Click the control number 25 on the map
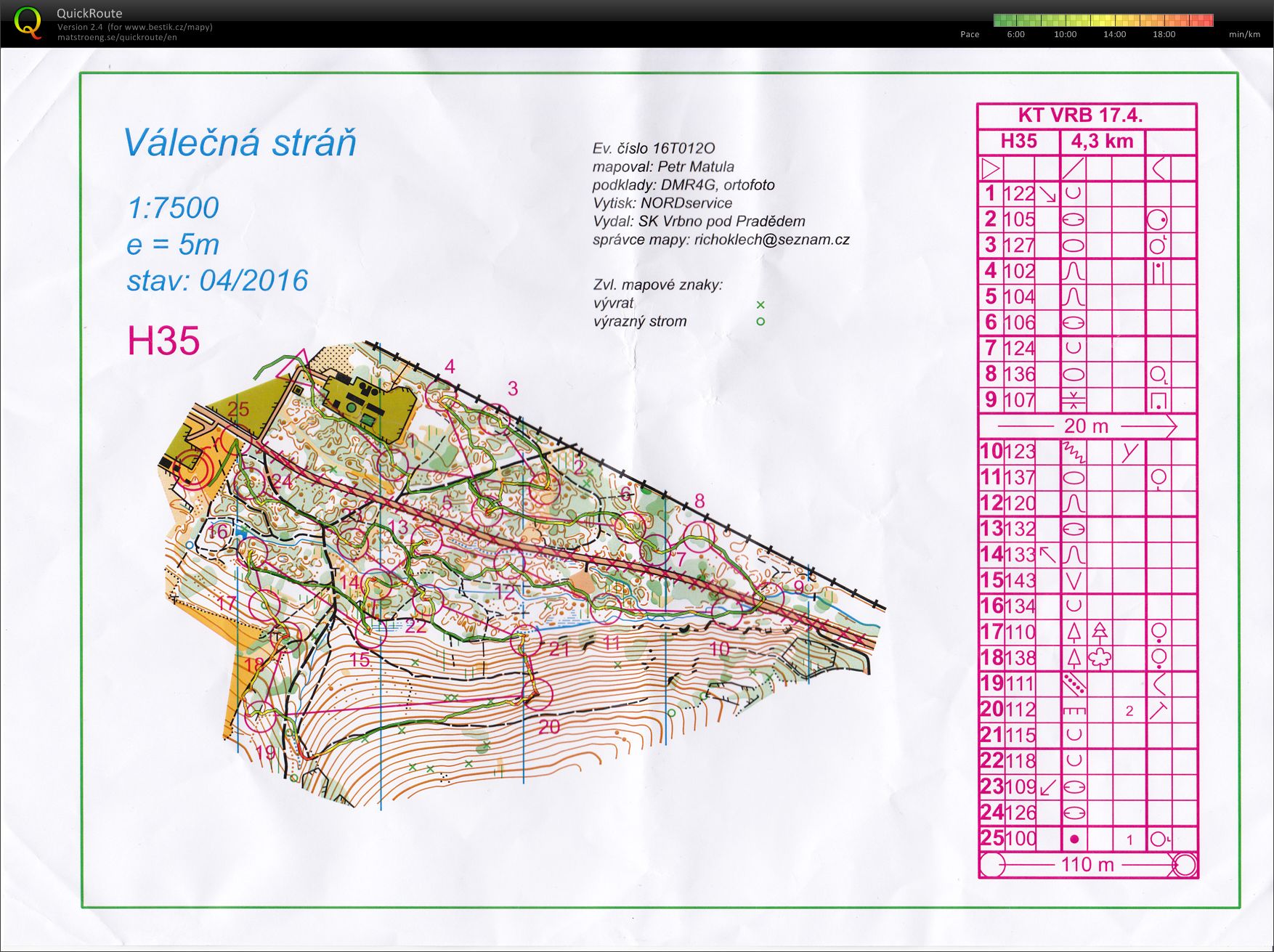1274x952 pixels. [x=238, y=409]
